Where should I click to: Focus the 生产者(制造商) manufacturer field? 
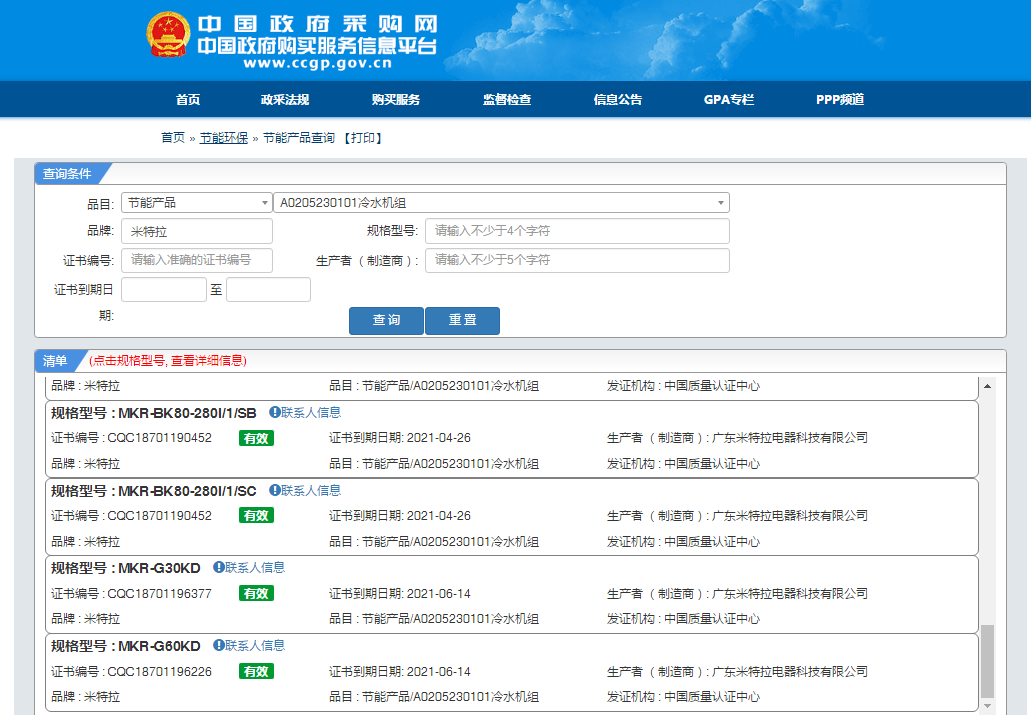point(577,260)
